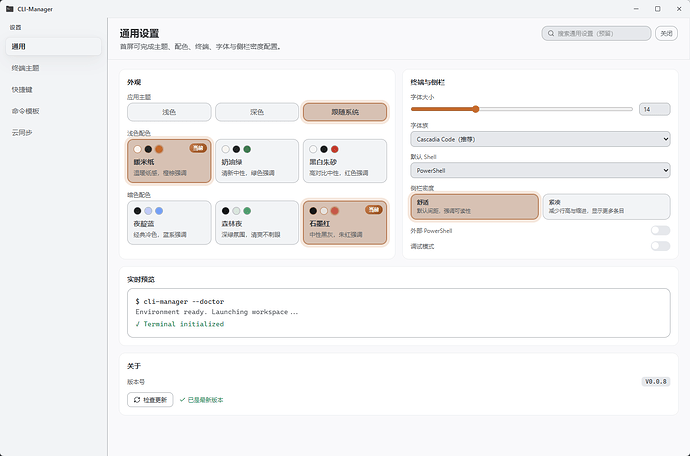690x456 pixels.
Task: Click the blue swatch in 夜靛蓝 card
Action: click(159, 211)
